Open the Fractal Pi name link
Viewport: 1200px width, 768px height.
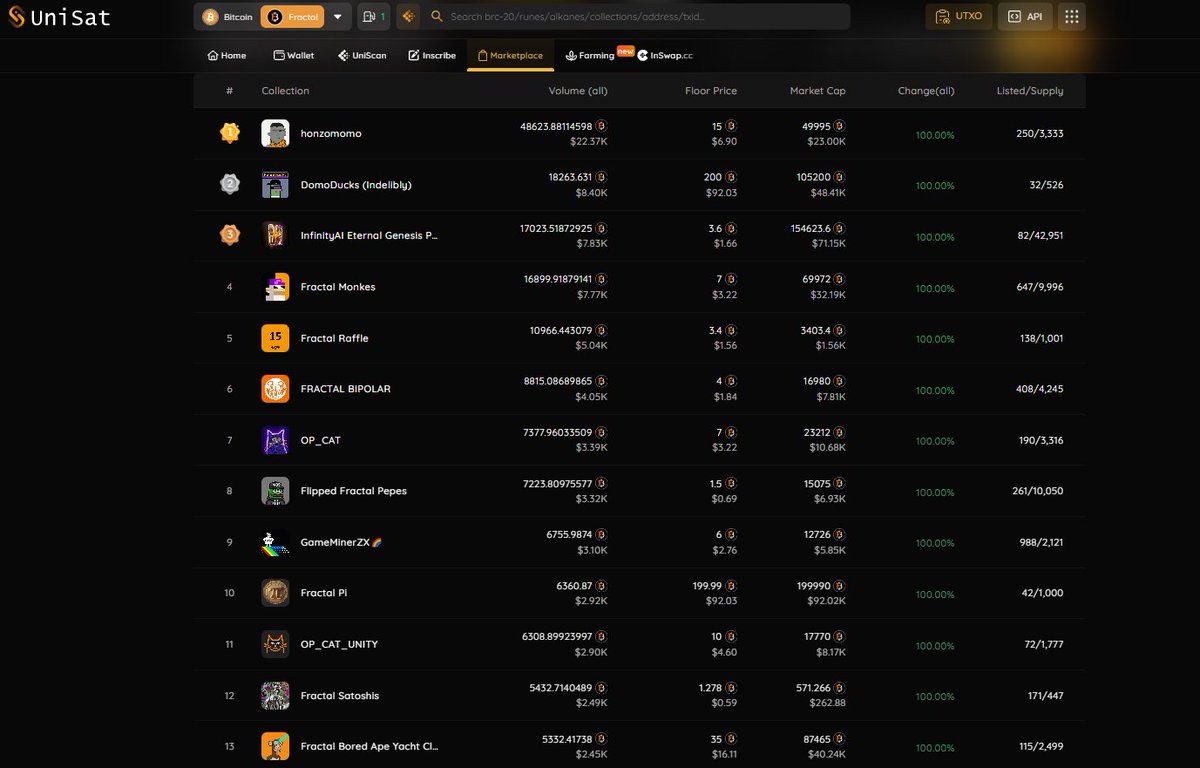324,593
